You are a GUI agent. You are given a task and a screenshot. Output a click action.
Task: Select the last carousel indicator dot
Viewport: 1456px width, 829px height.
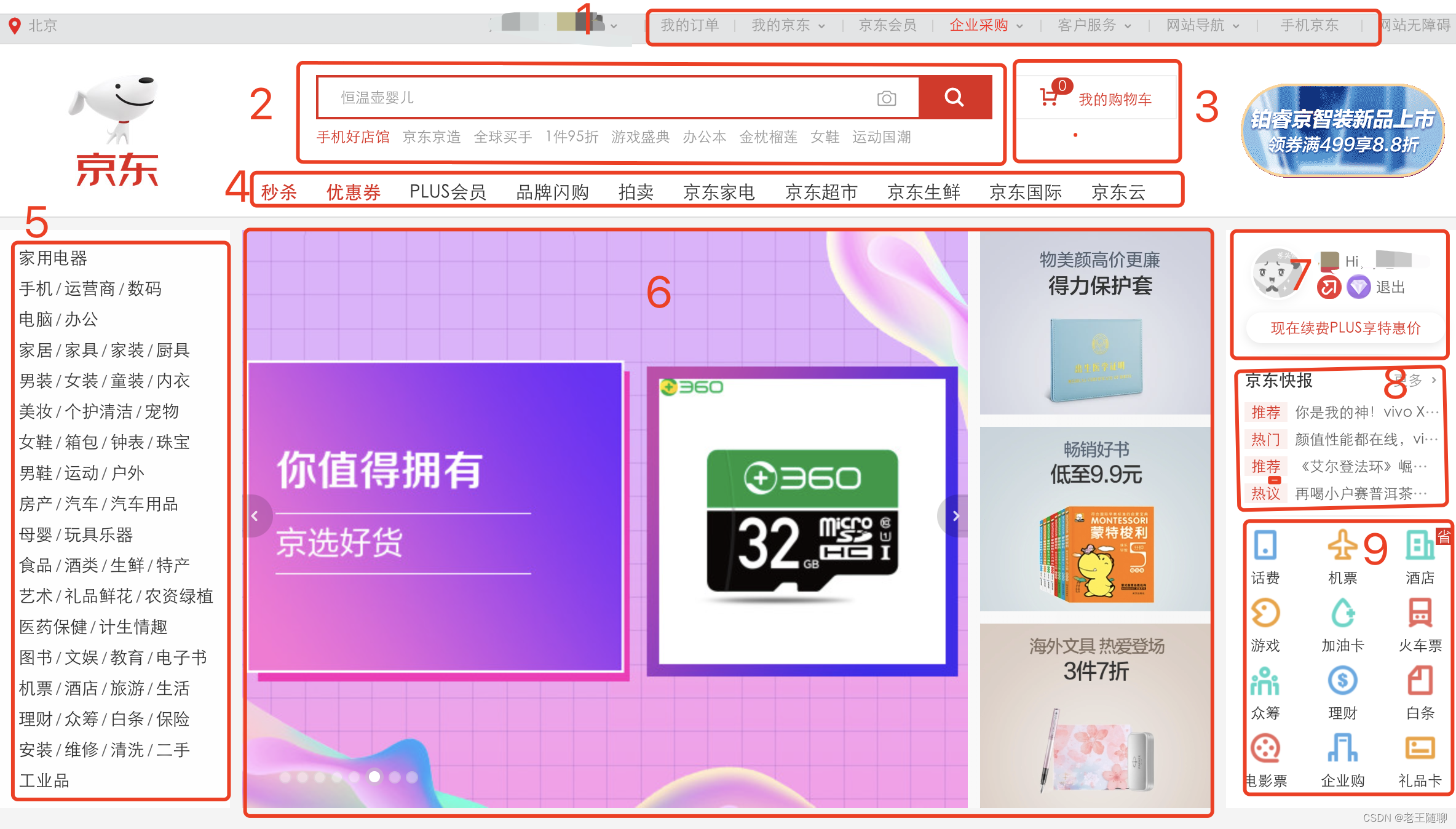[412, 777]
